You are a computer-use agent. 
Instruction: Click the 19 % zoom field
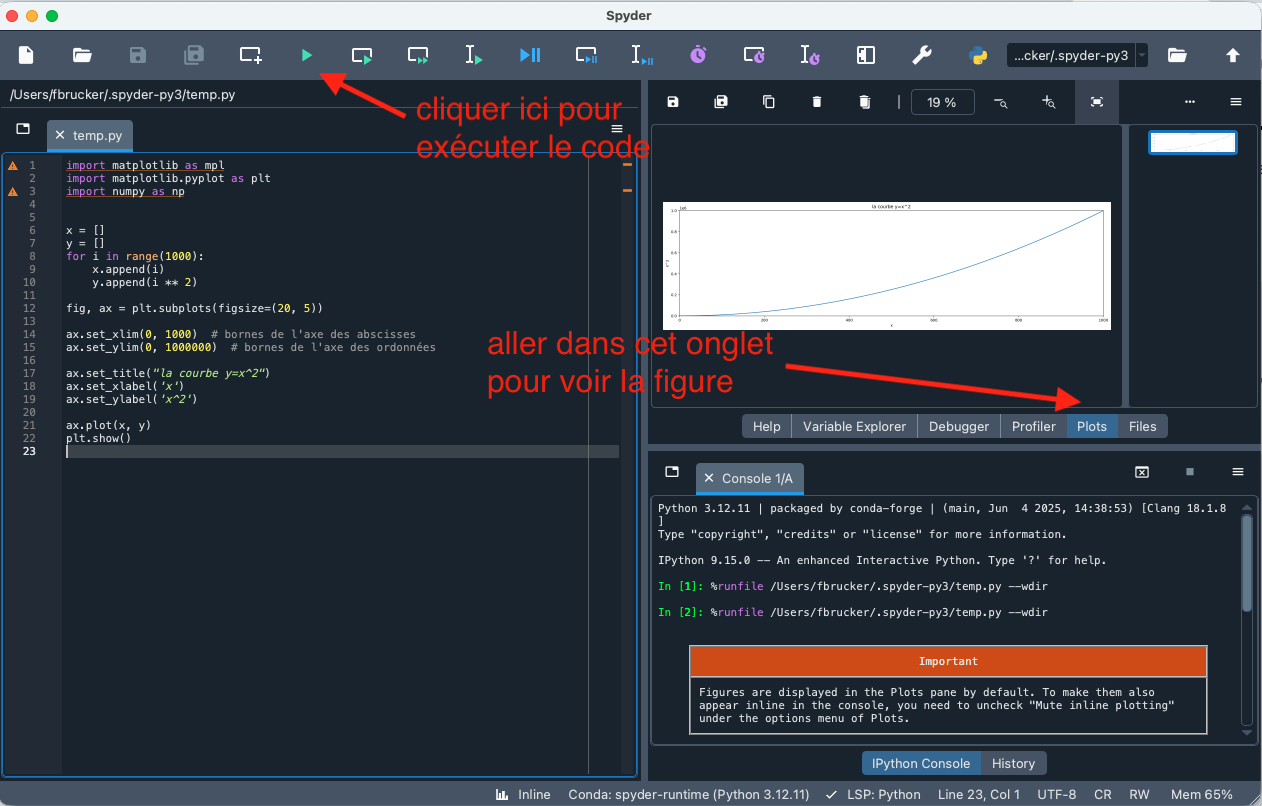(941, 102)
